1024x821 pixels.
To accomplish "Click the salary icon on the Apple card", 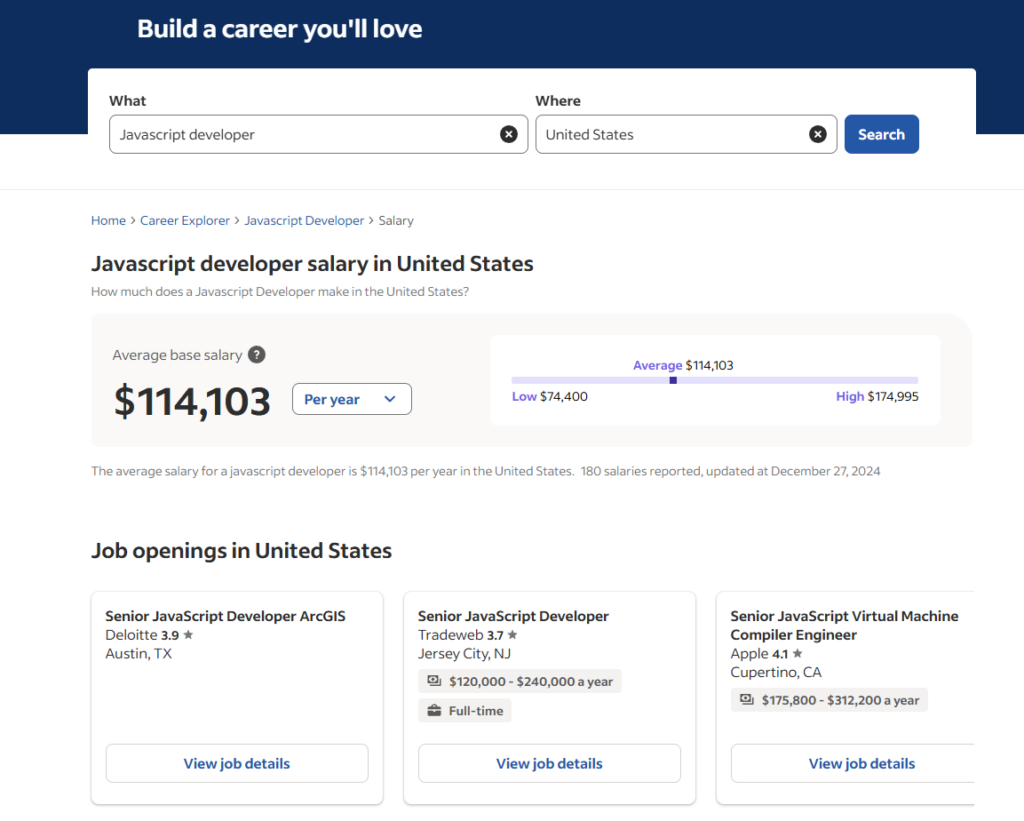I will point(746,700).
